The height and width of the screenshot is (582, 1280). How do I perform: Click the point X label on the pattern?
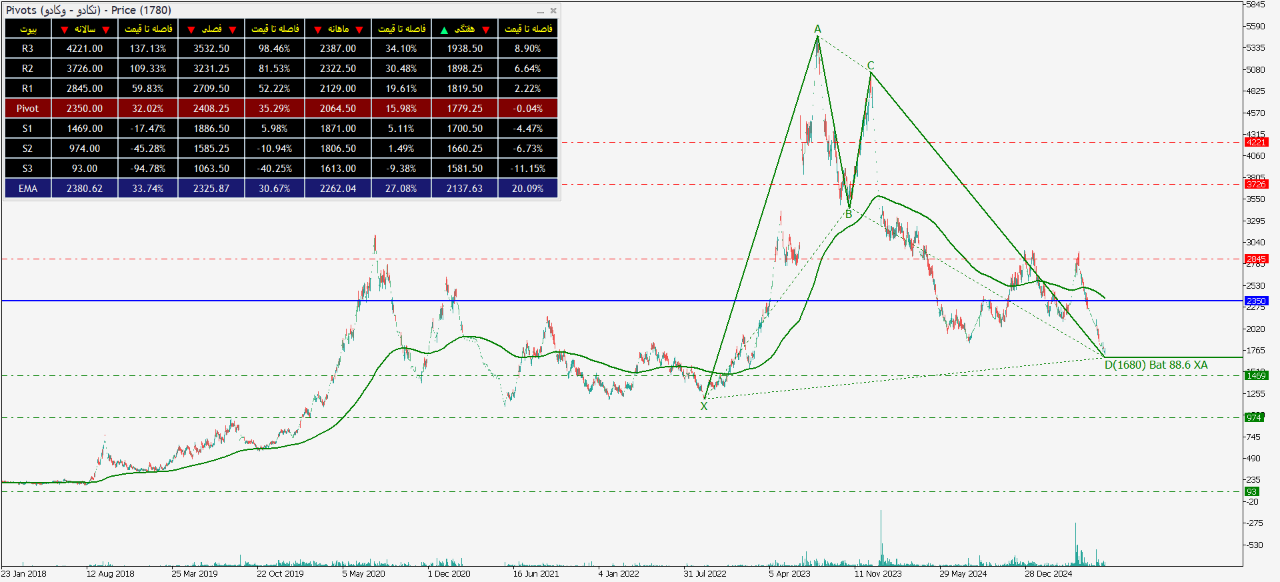(704, 406)
